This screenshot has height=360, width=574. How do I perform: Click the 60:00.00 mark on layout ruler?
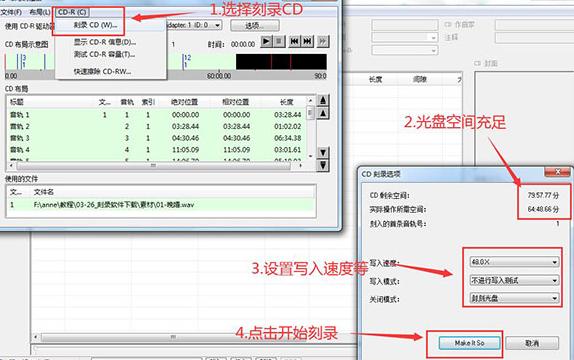(x=219, y=76)
